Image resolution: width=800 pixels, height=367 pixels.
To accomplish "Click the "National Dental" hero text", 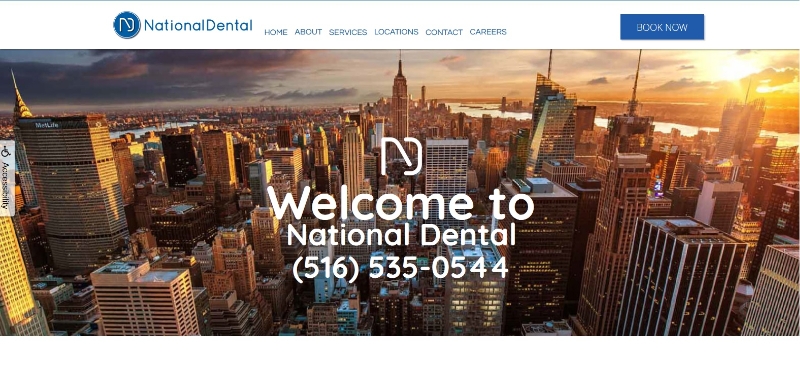I will coord(401,235).
